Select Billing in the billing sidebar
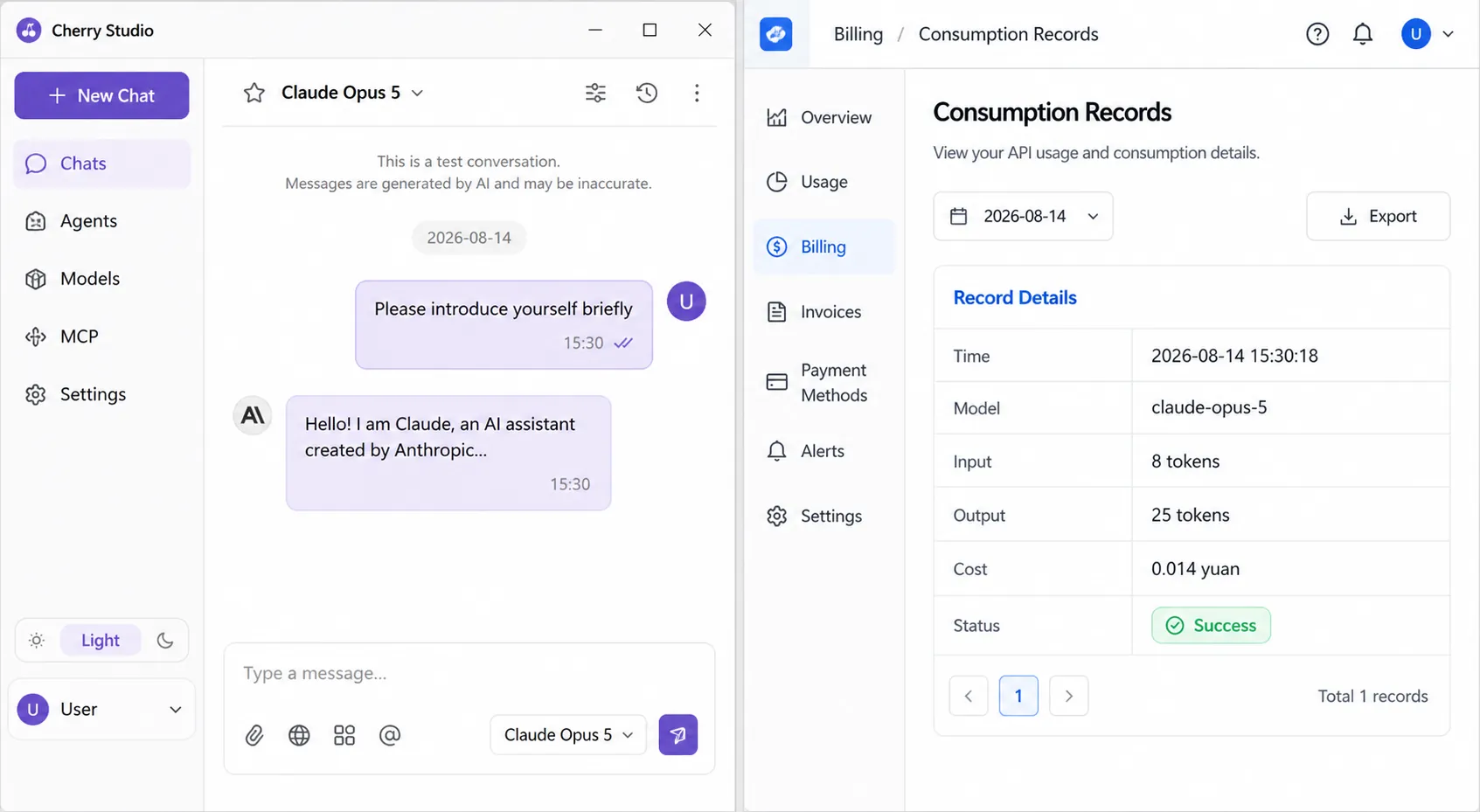Screen dimensions: 1480x812 point(823,247)
